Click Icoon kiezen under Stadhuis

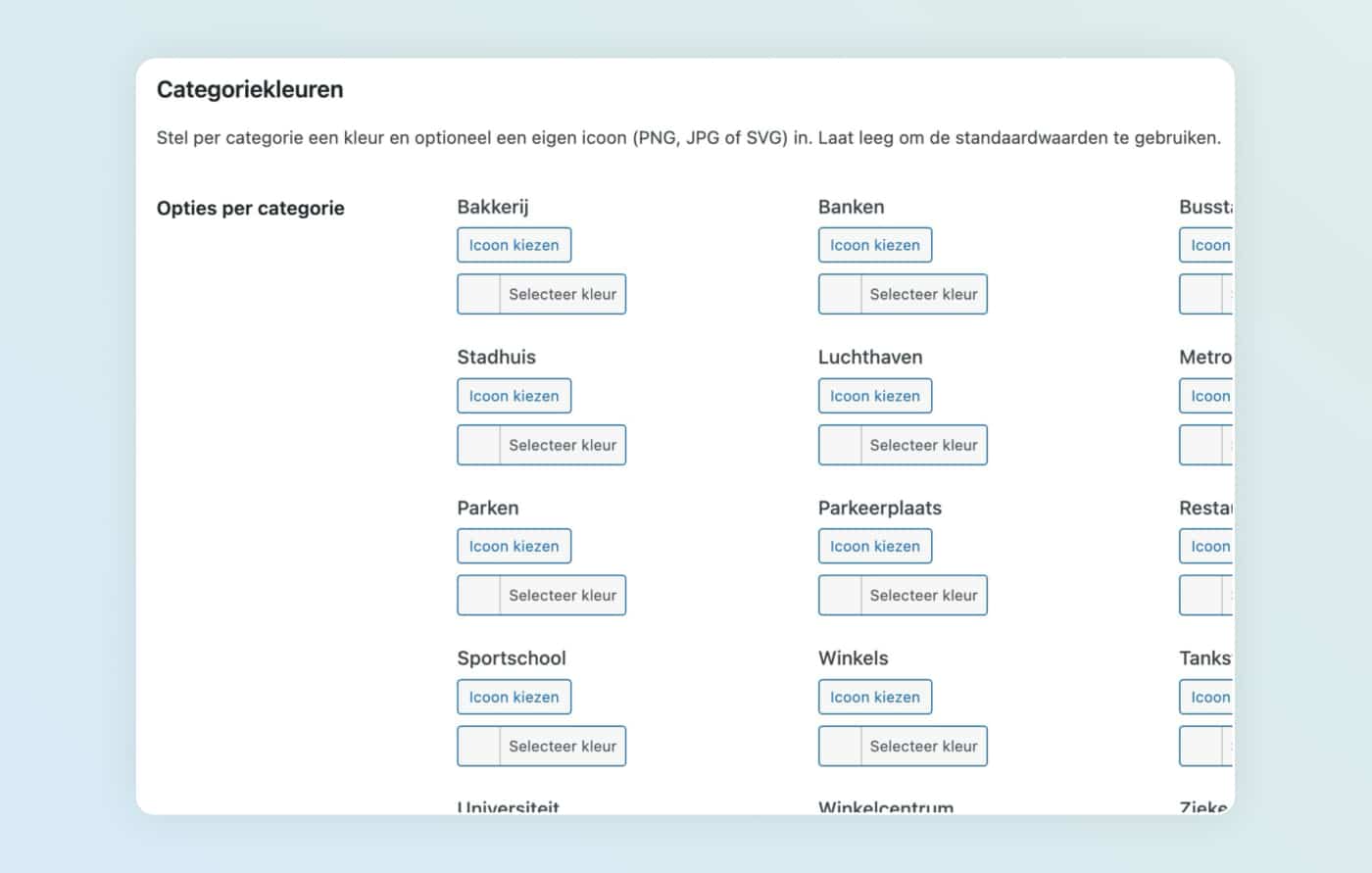pos(514,396)
